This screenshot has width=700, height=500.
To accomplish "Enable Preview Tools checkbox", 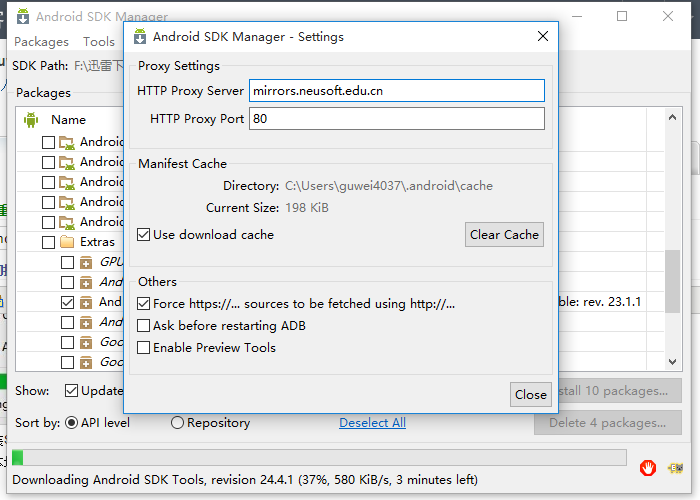I will pyautogui.click(x=143, y=347).
